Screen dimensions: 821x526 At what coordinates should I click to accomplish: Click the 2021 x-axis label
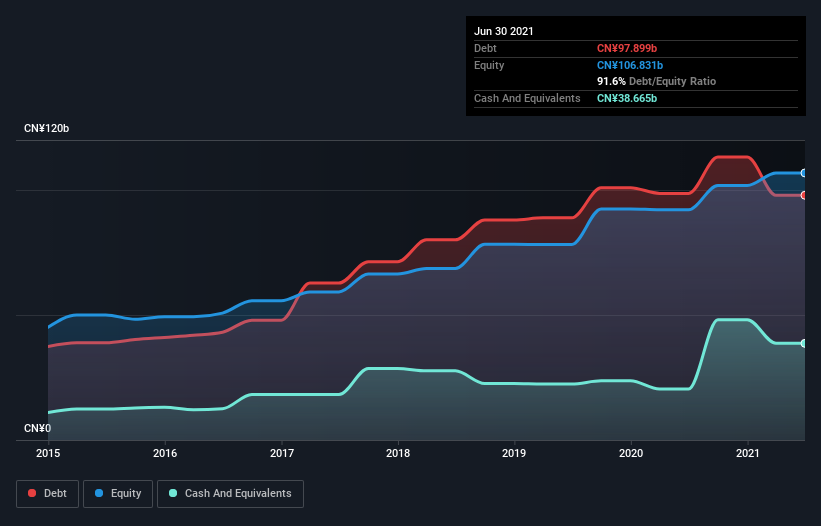(748, 453)
